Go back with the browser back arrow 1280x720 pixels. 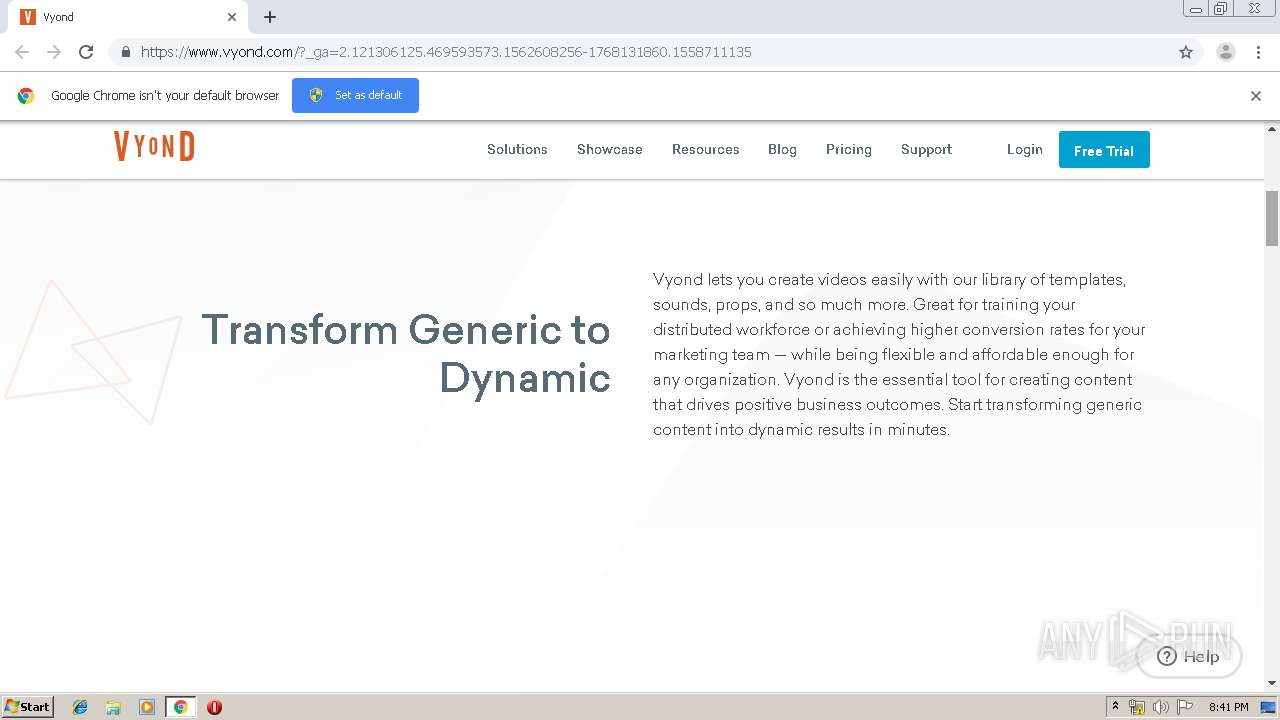click(22, 52)
